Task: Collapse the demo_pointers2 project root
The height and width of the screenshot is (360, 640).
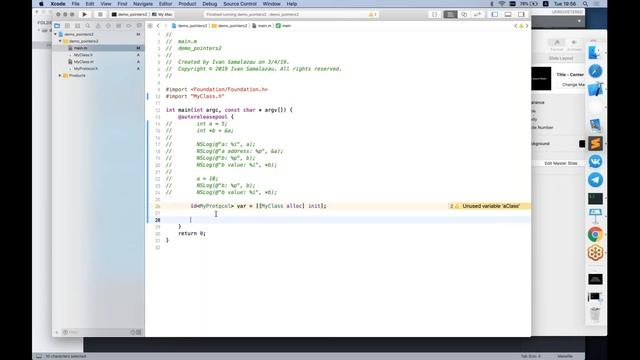Action: point(56,34)
